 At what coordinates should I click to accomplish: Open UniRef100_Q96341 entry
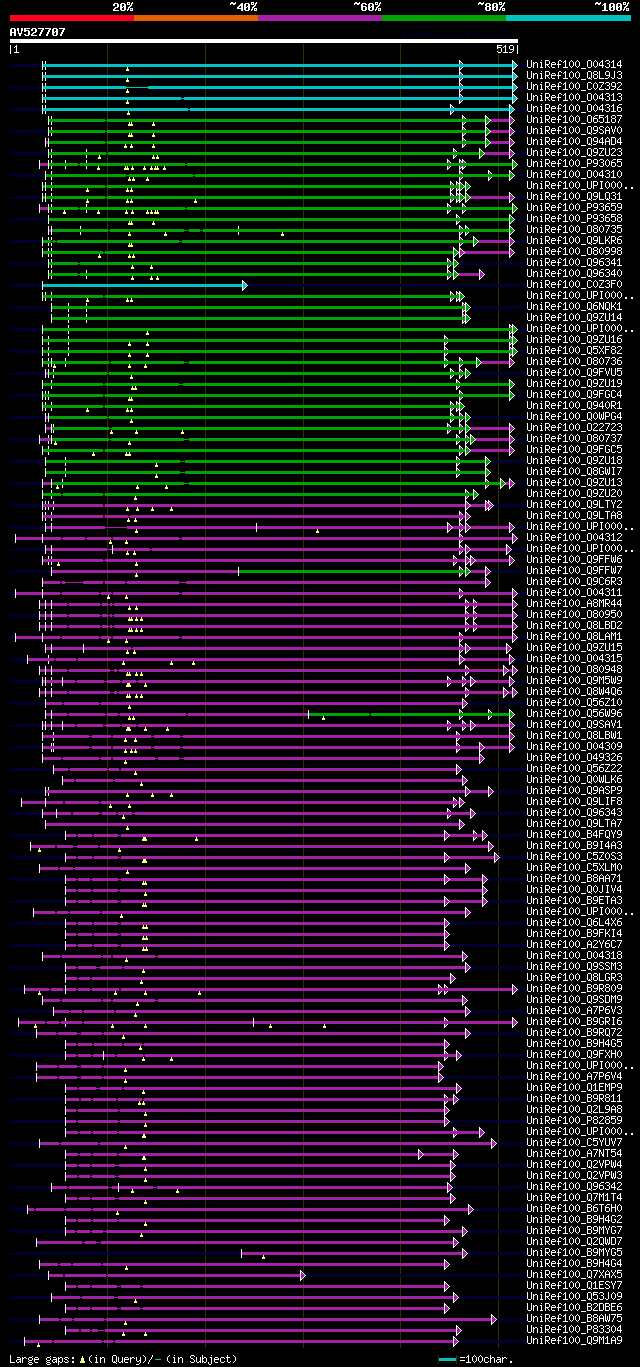click(574, 262)
